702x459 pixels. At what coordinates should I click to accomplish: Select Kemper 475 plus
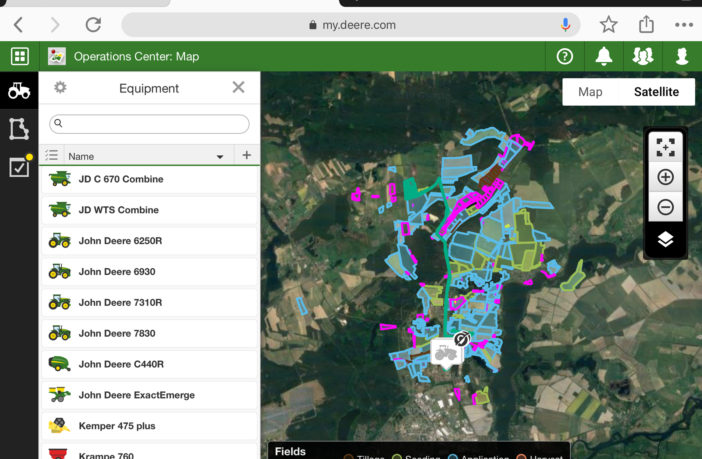click(x=150, y=426)
